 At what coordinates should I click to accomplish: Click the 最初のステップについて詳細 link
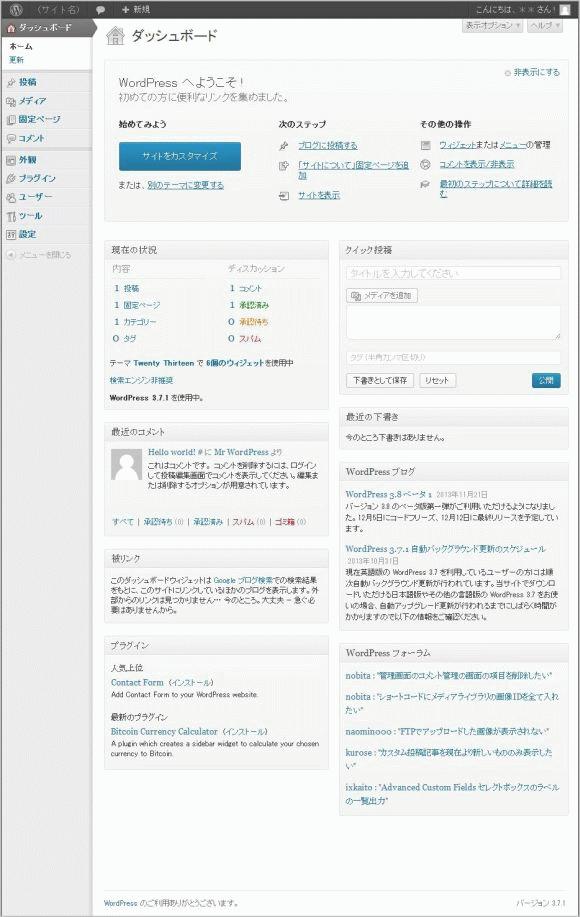(x=496, y=188)
